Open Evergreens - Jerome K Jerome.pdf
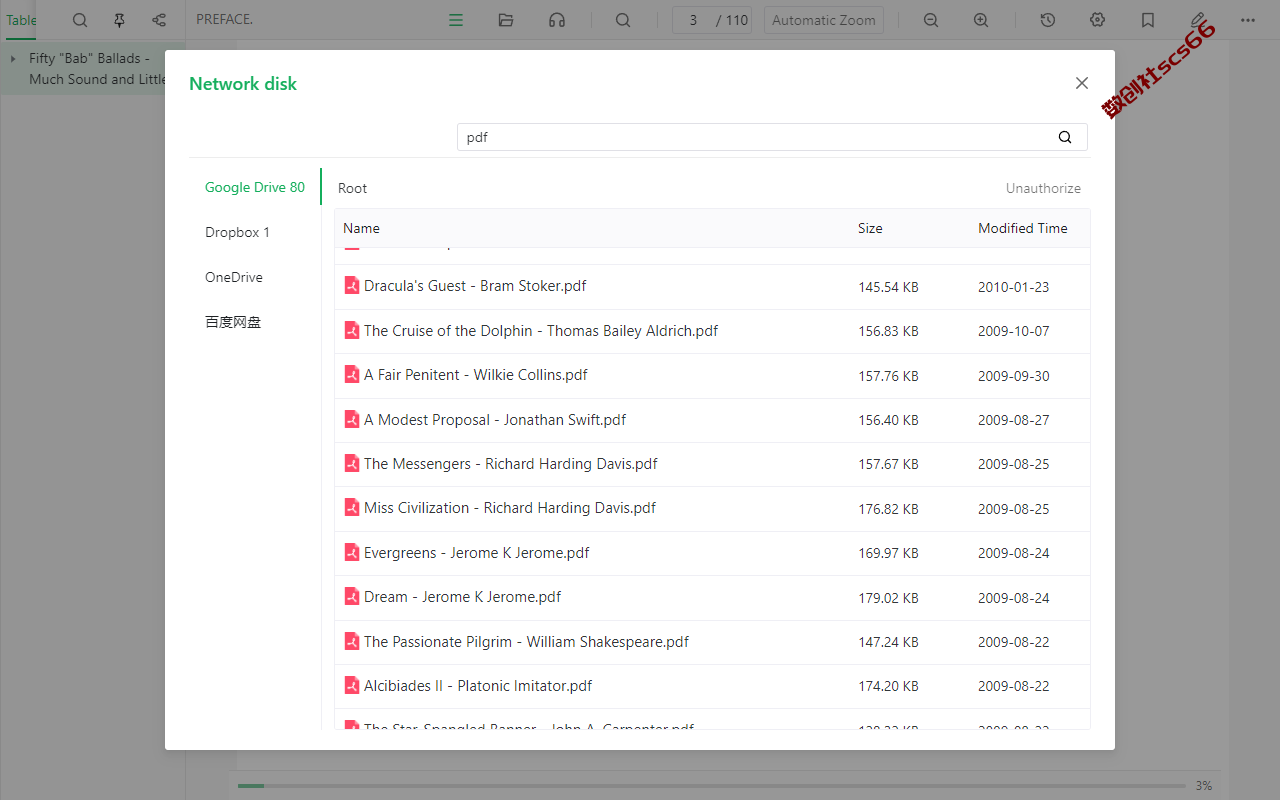Image resolution: width=1280 pixels, height=800 pixels. pyautogui.click(x=477, y=553)
